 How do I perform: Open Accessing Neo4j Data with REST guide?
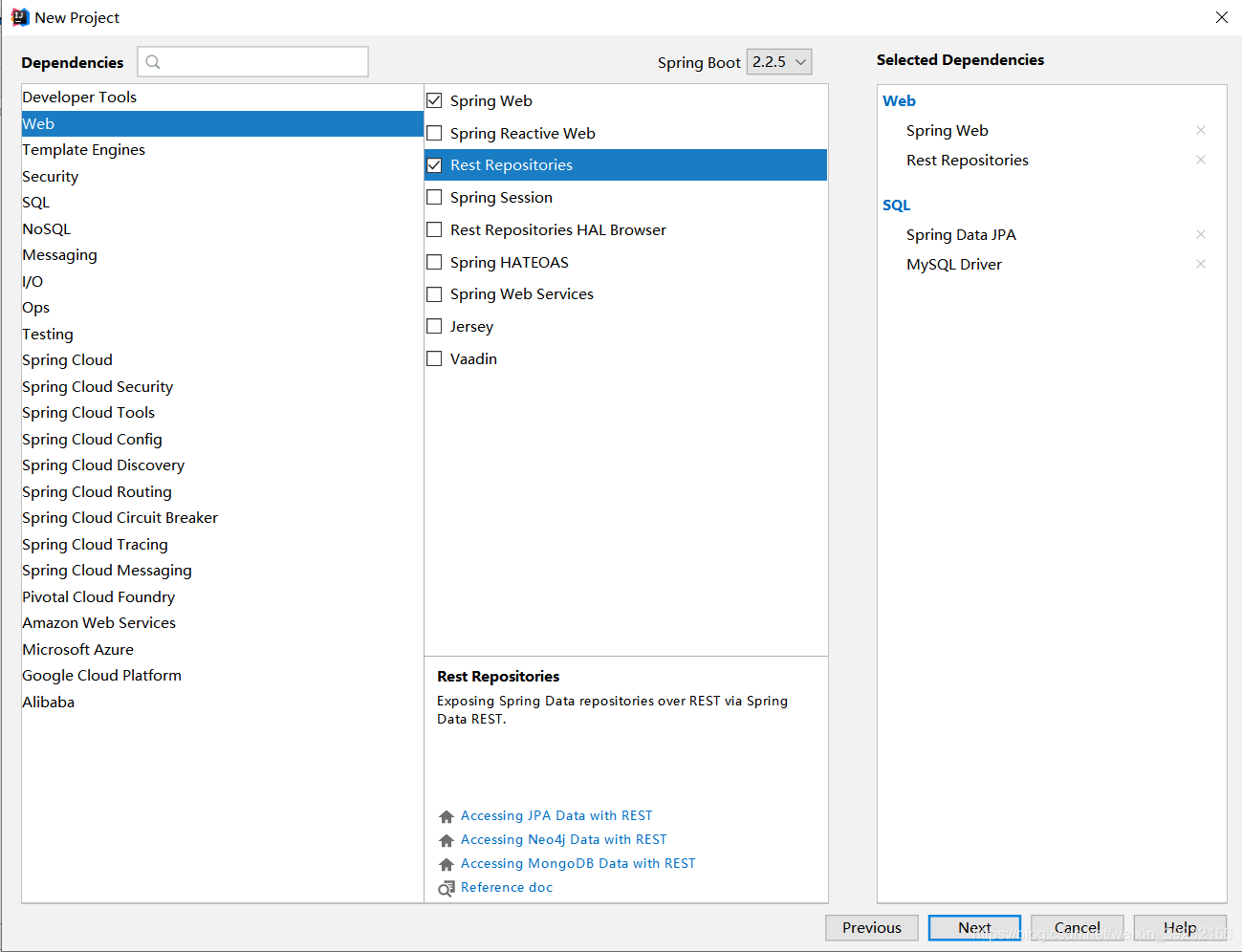pos(564,840)
